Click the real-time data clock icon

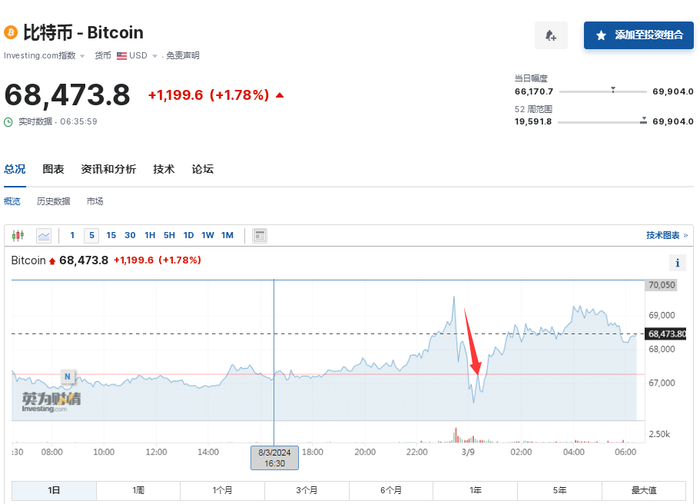(9, 122)
